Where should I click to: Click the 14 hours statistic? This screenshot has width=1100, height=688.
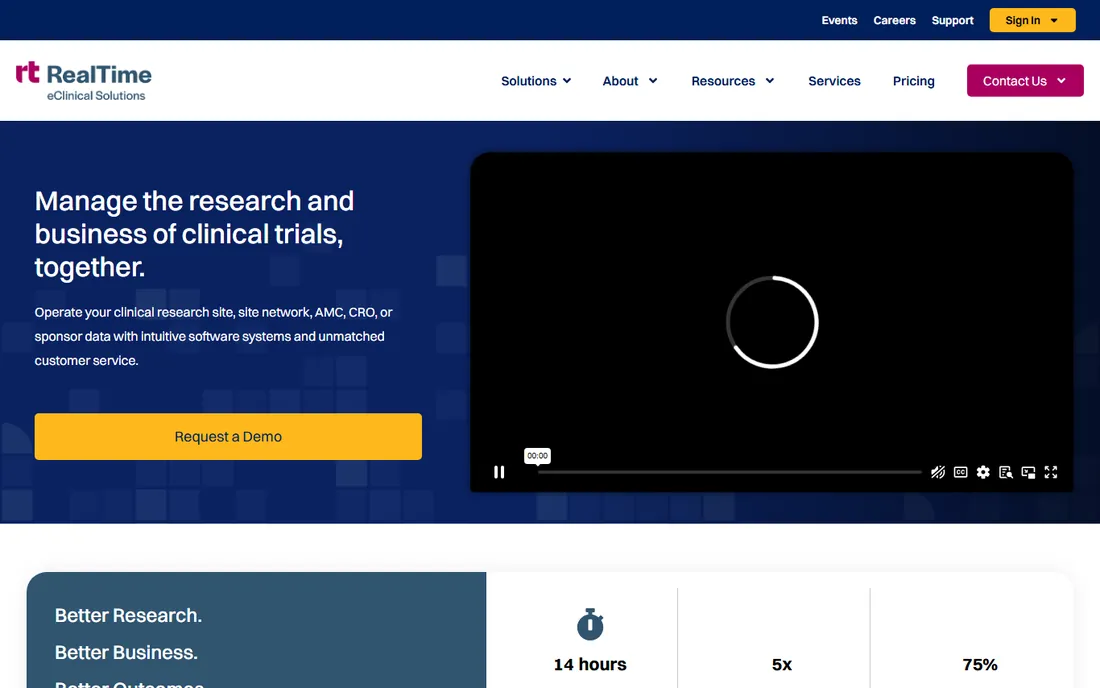coord(590,664)
